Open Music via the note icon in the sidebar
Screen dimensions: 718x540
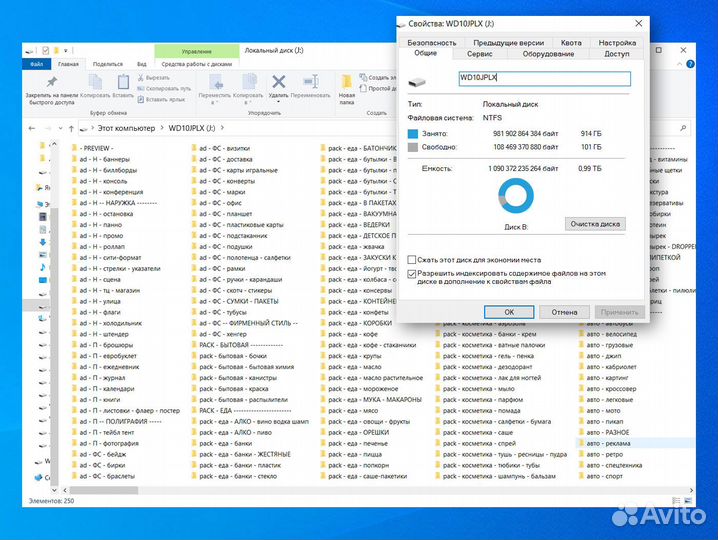tap(43, 267)
